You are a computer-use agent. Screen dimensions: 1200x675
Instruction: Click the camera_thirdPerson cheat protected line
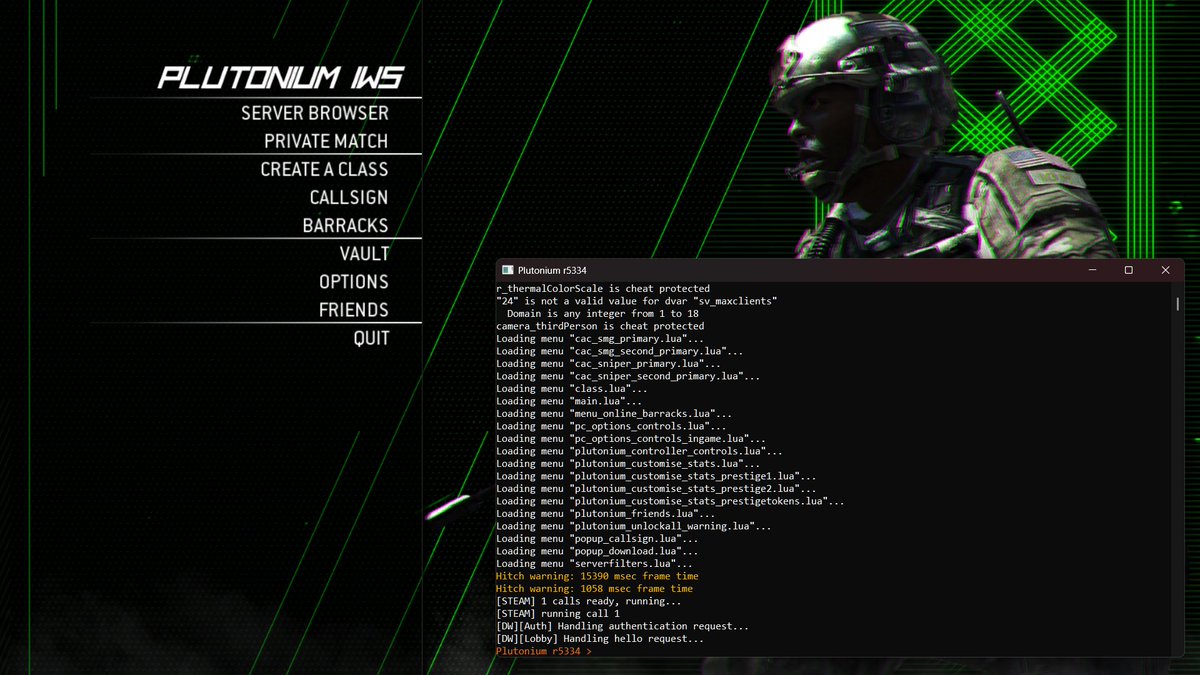coord(600,326)
